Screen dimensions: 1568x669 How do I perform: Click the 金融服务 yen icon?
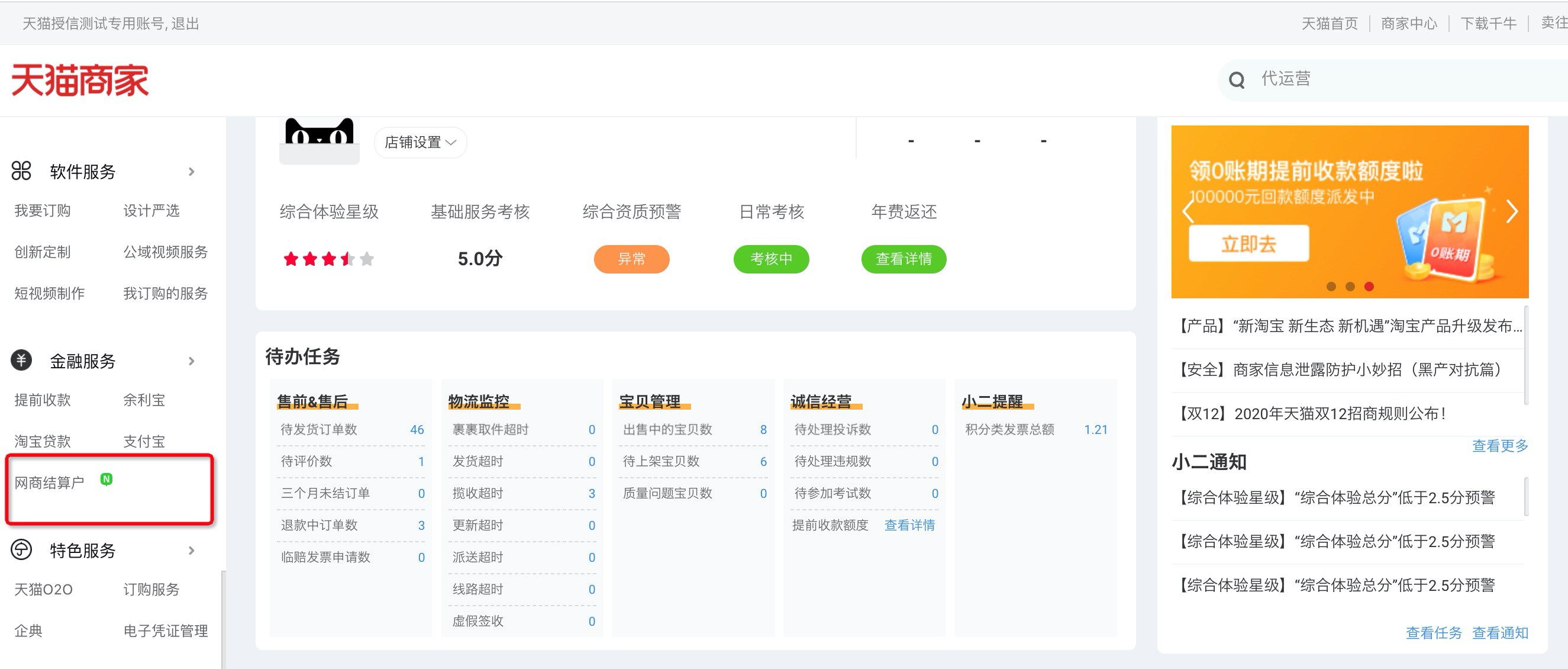coord(21,361)
